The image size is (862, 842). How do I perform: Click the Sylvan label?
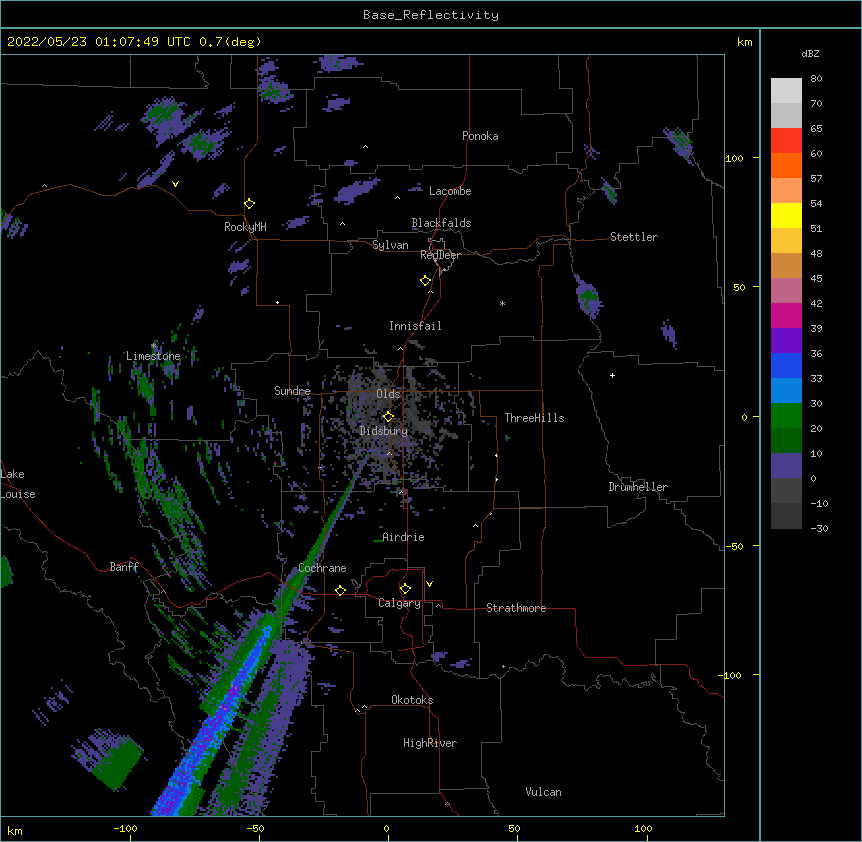coord(390,245)
